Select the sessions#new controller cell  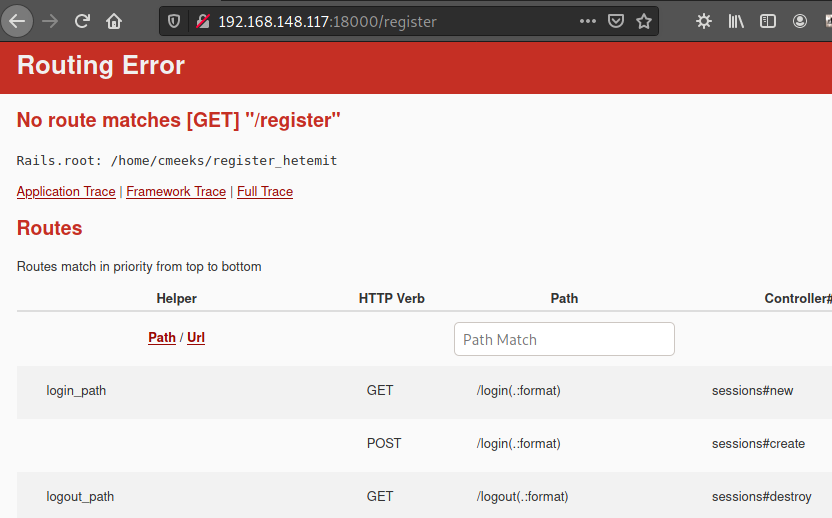coord(752,391)
